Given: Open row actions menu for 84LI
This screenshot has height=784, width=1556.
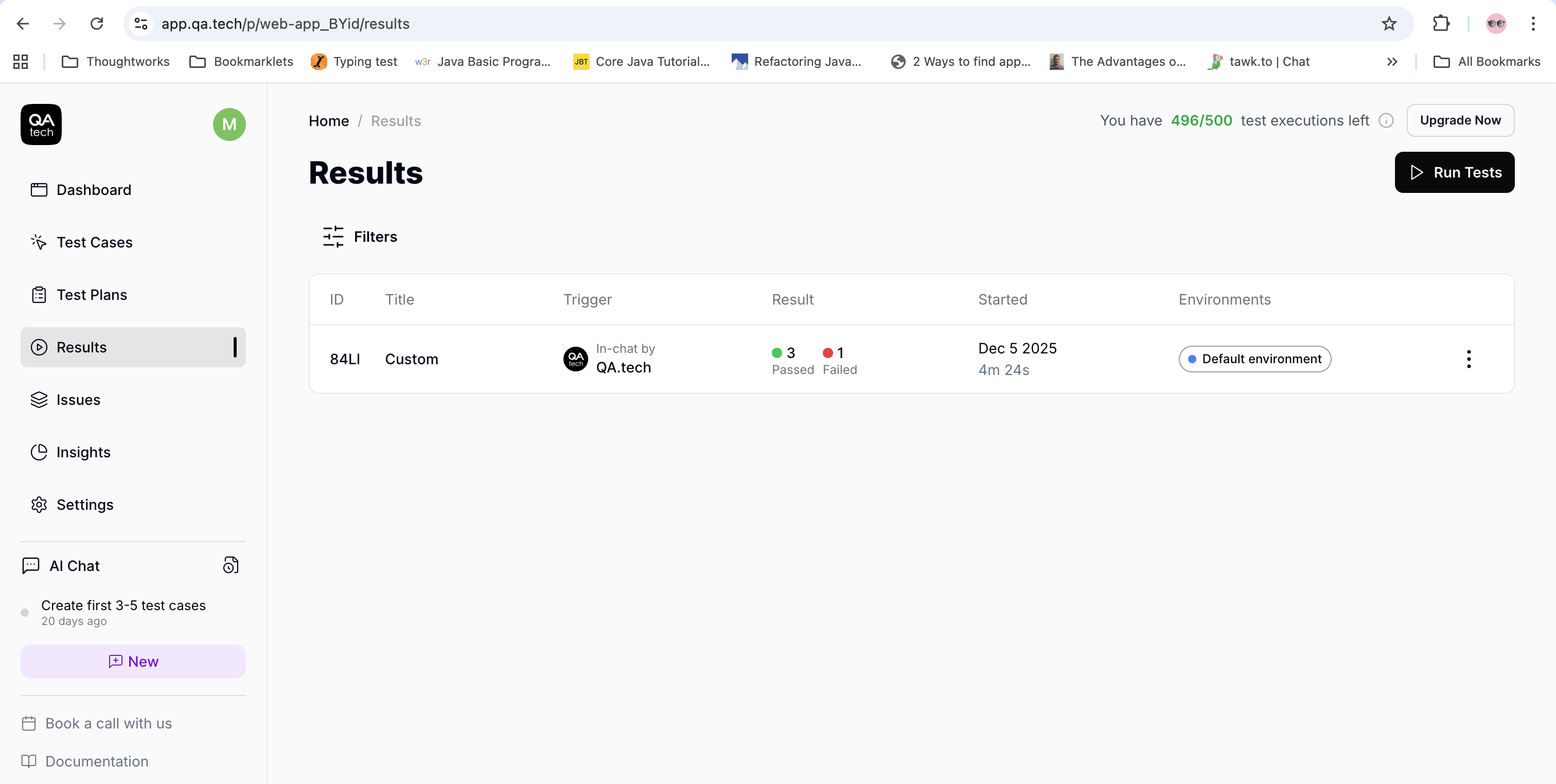Looking at the screenshot, I should (1469, 359).
